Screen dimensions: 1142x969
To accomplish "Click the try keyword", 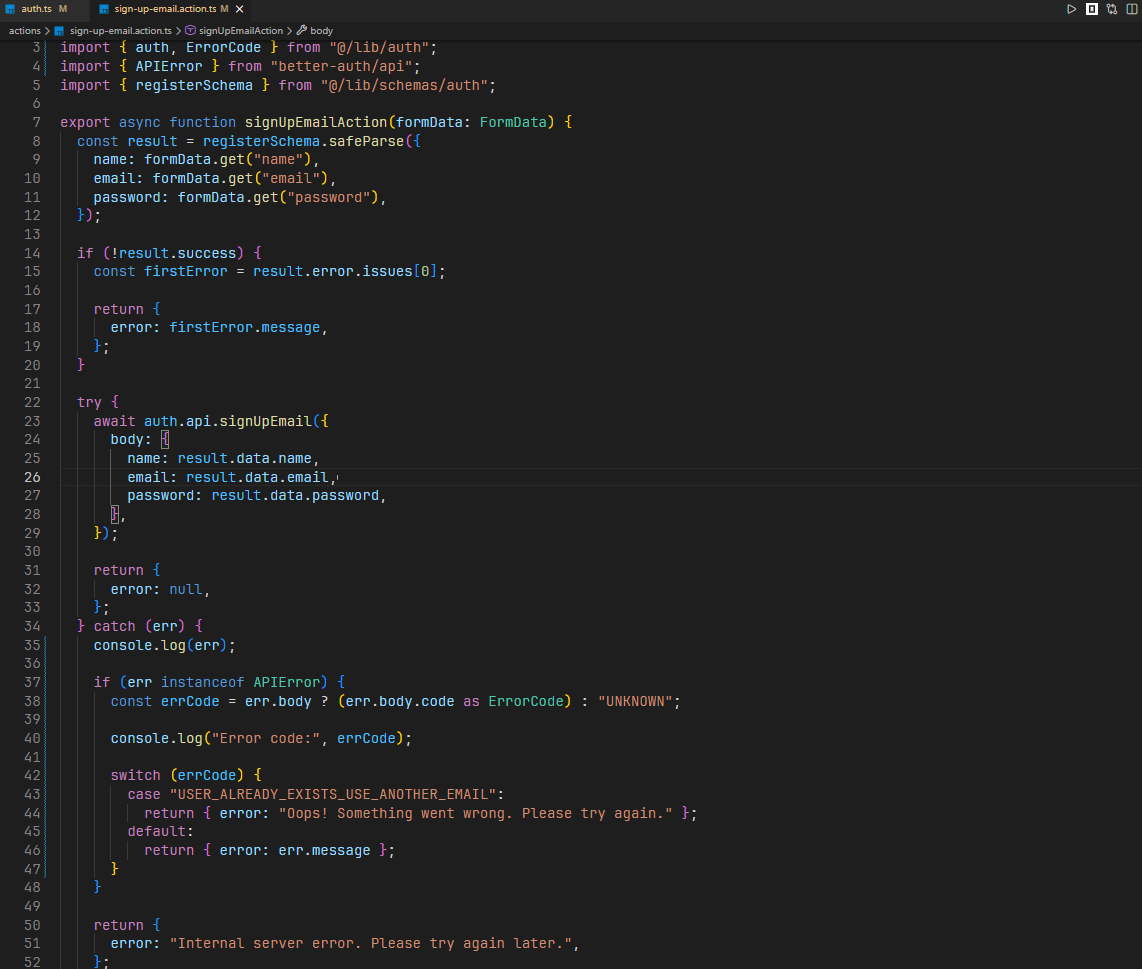I will tap(90, 402).
